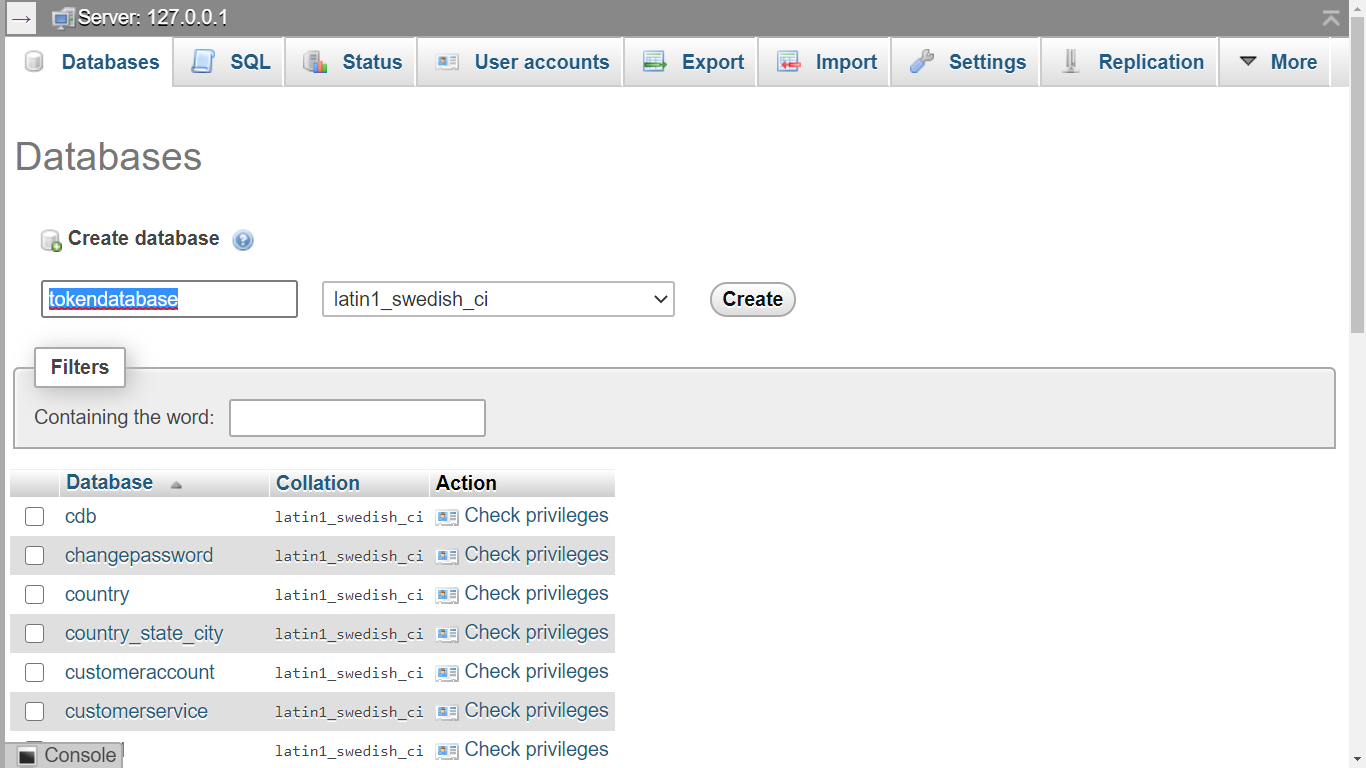Select the changepassword database checkbox
Screen dimensions: 1366x768
point(35,556)
